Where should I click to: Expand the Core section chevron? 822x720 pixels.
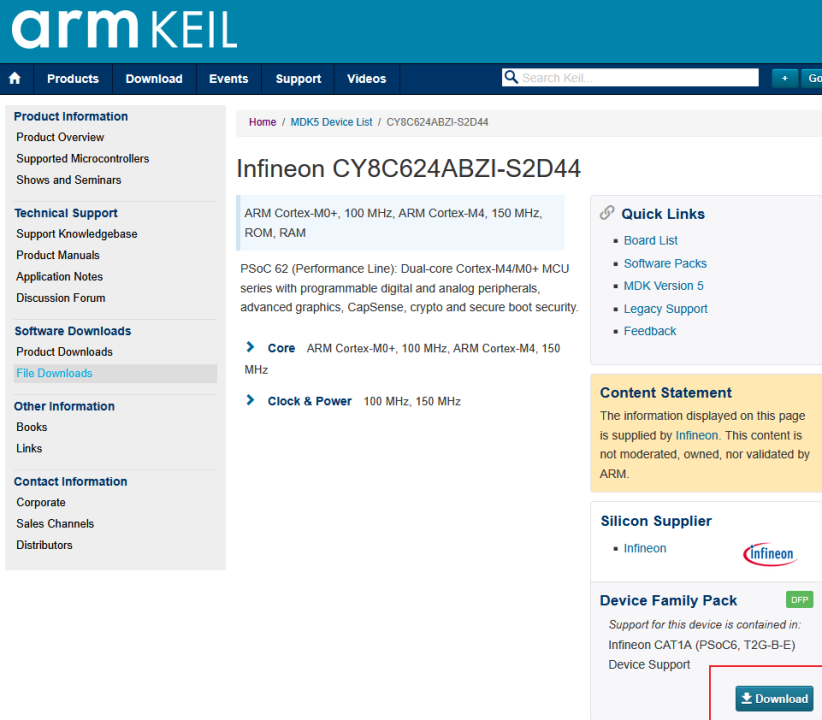[x=250, y=347]
